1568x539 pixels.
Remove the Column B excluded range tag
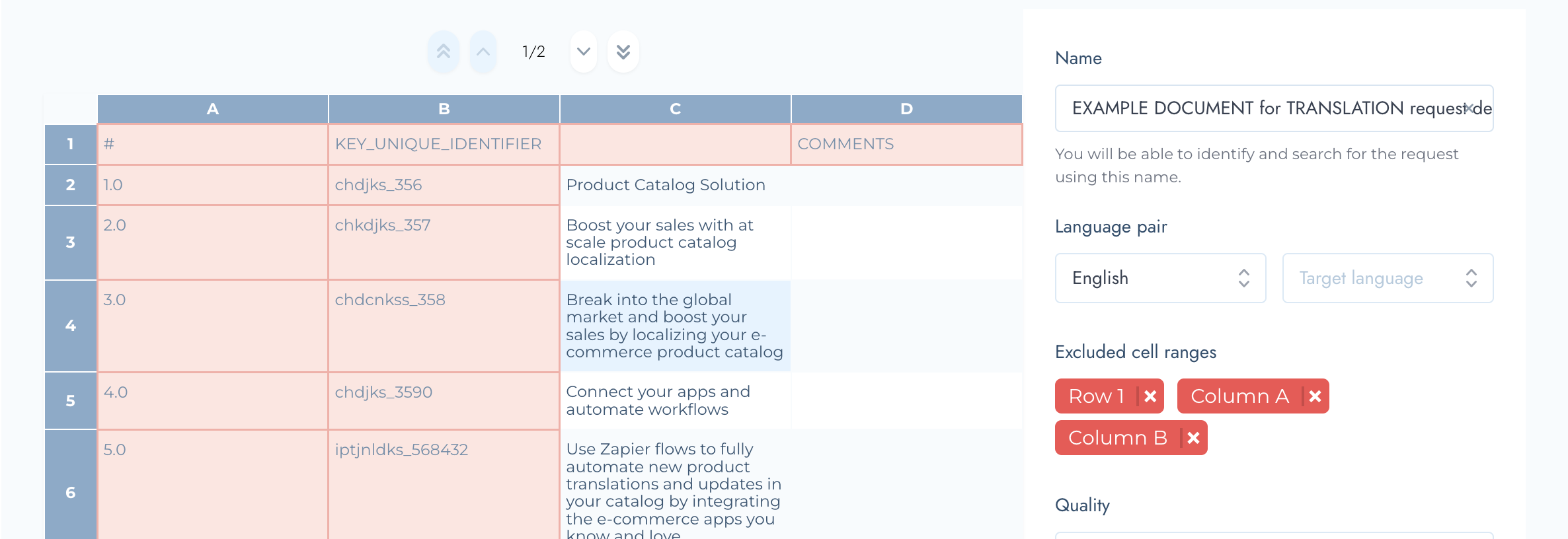(x=1193, y=438)
